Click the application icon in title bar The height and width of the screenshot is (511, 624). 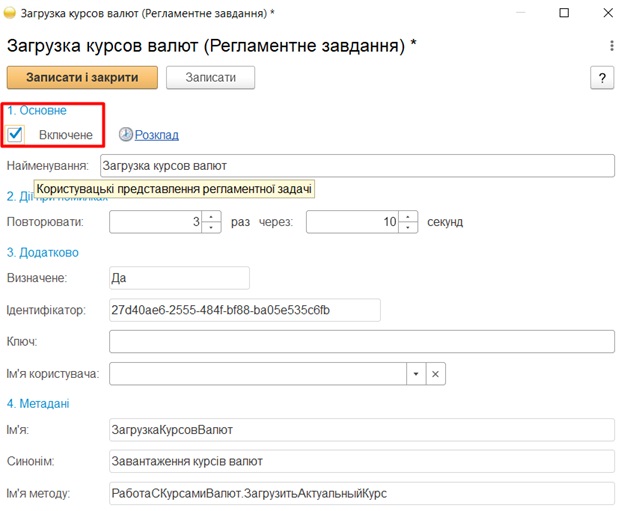10,13
